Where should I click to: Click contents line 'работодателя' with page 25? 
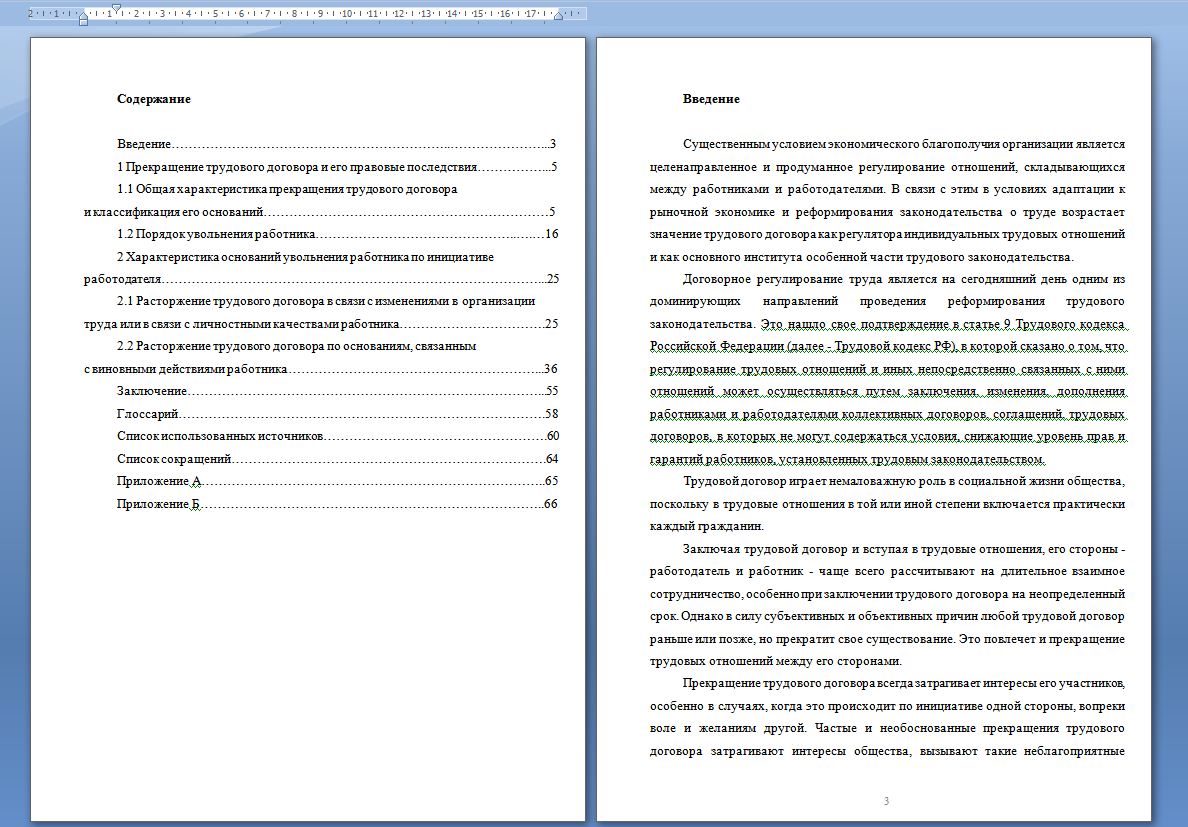[x=321, y=279]
